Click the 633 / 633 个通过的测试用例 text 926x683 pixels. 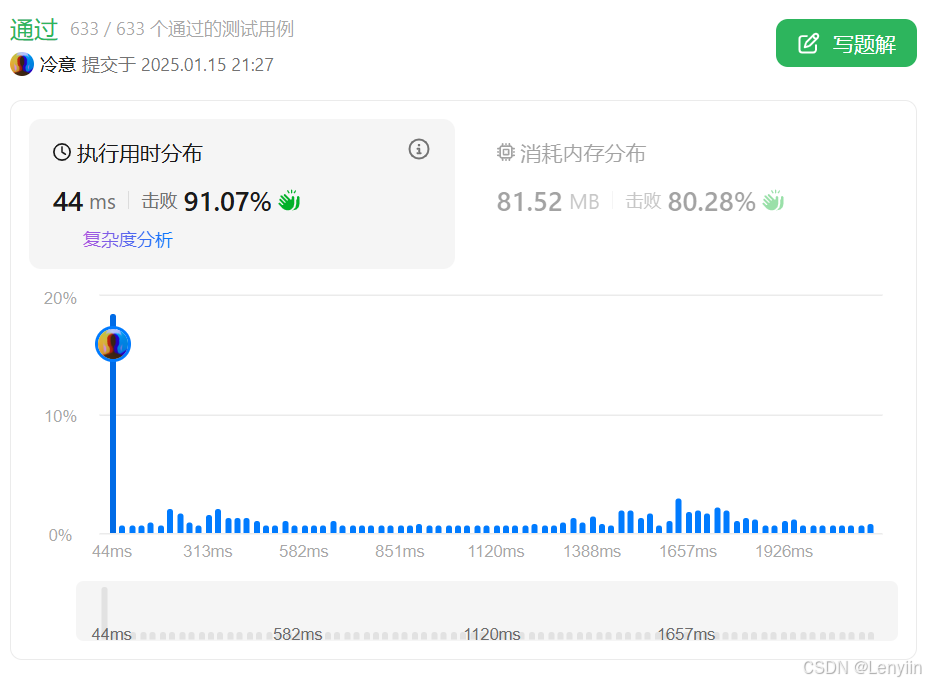(182, 29)
